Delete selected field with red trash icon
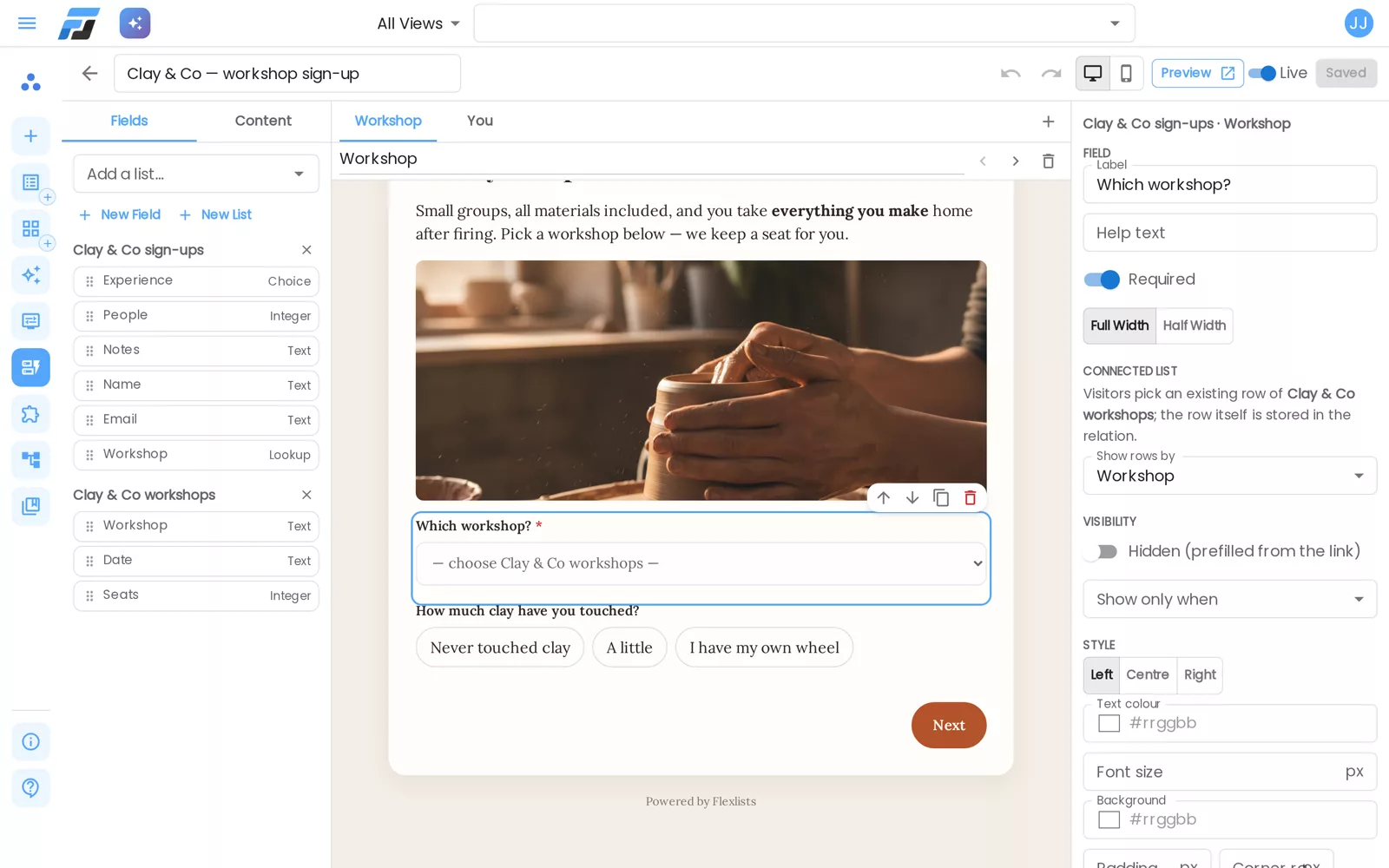 coord(971,497)
